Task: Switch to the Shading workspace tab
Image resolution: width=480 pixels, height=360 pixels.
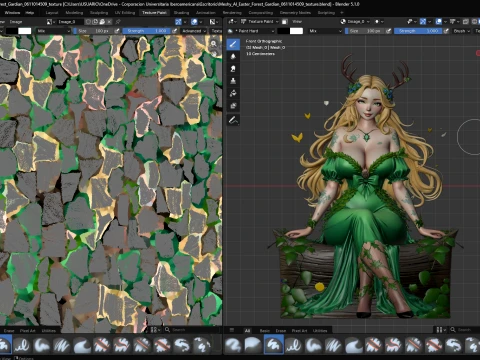Action: pos(181,13)
